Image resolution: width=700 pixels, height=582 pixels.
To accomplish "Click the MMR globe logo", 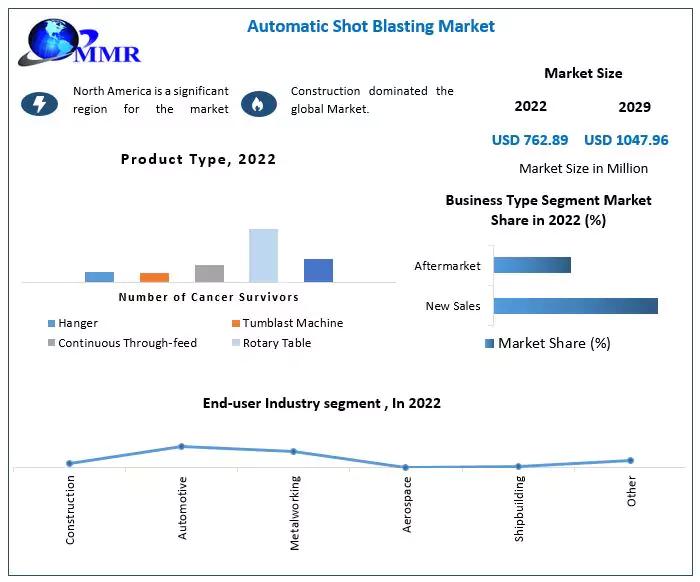I will (79, 42).
